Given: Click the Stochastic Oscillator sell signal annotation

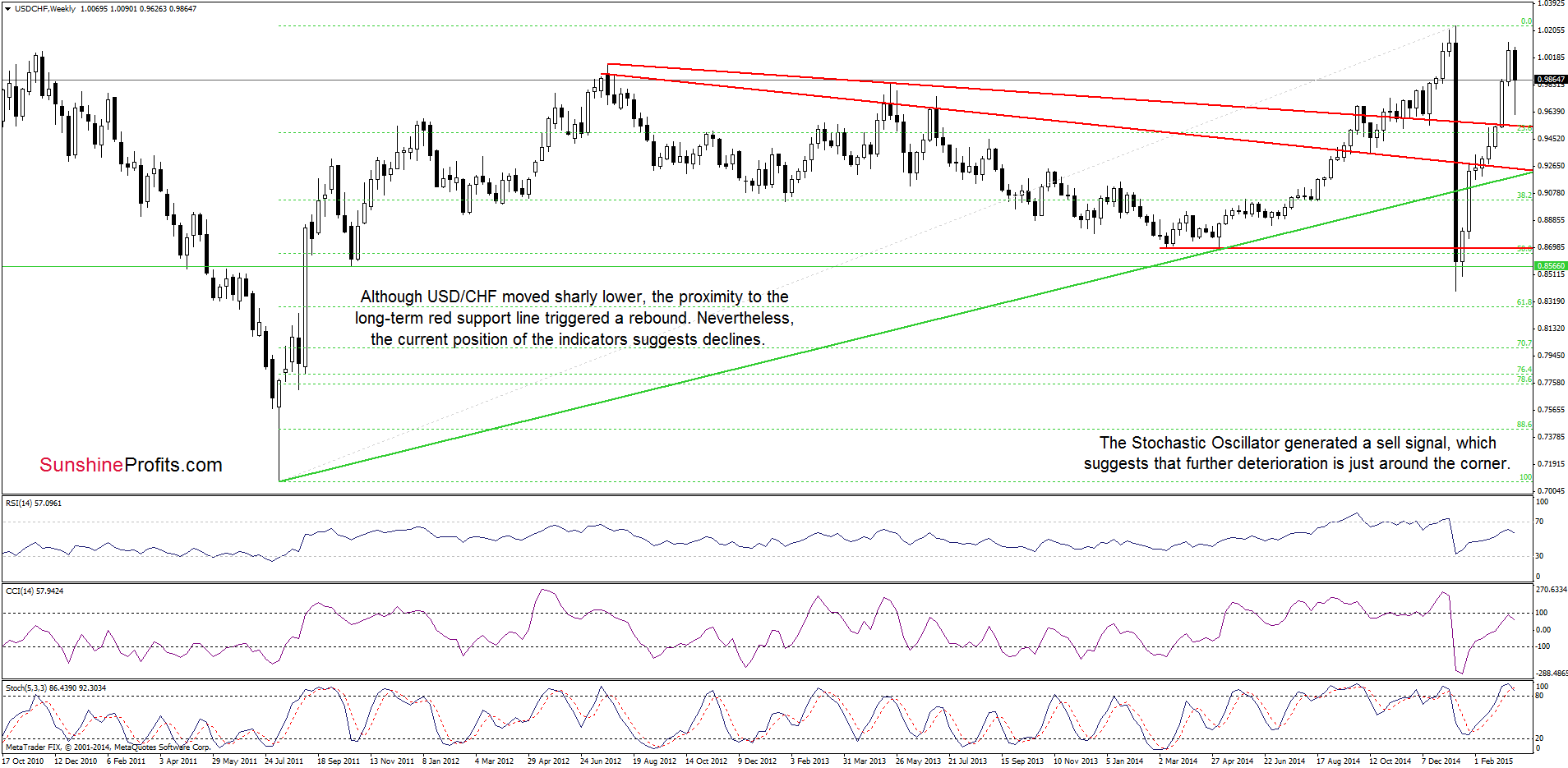Looking at the screenshot, I should tap(1297, 453).
